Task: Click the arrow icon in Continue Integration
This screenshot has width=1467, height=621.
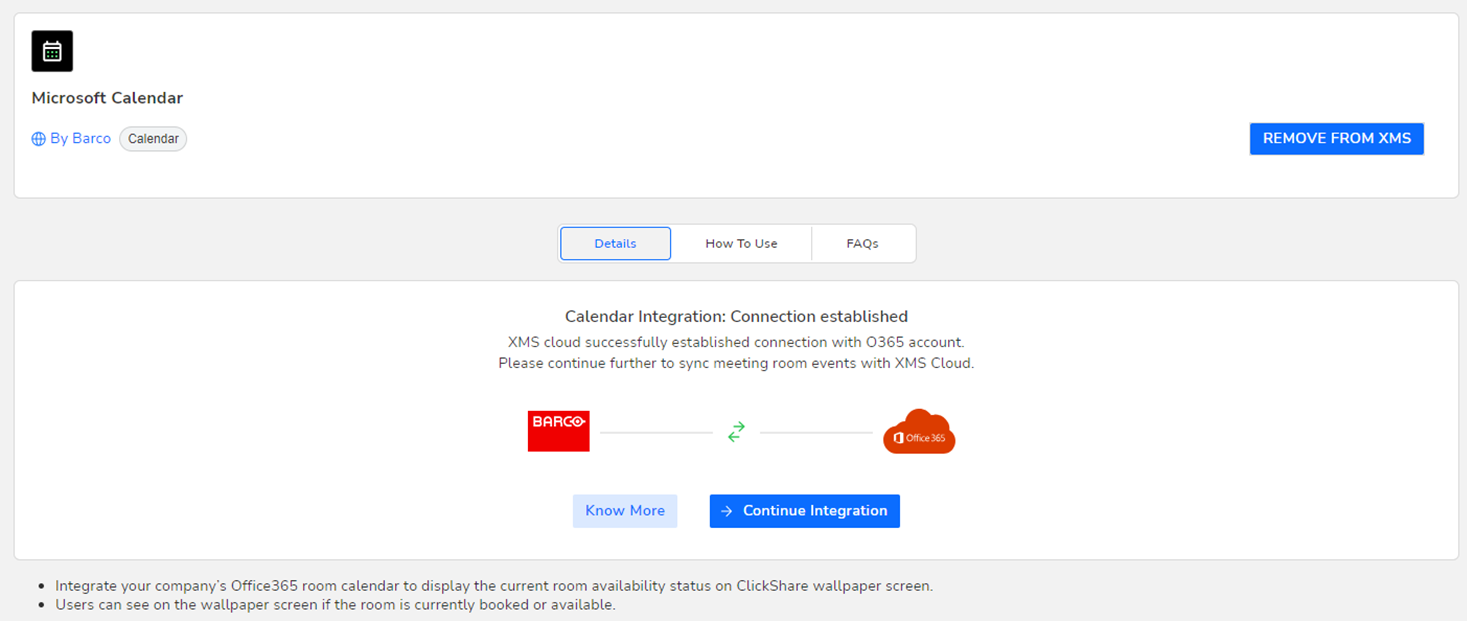Action: pos(727,511)
